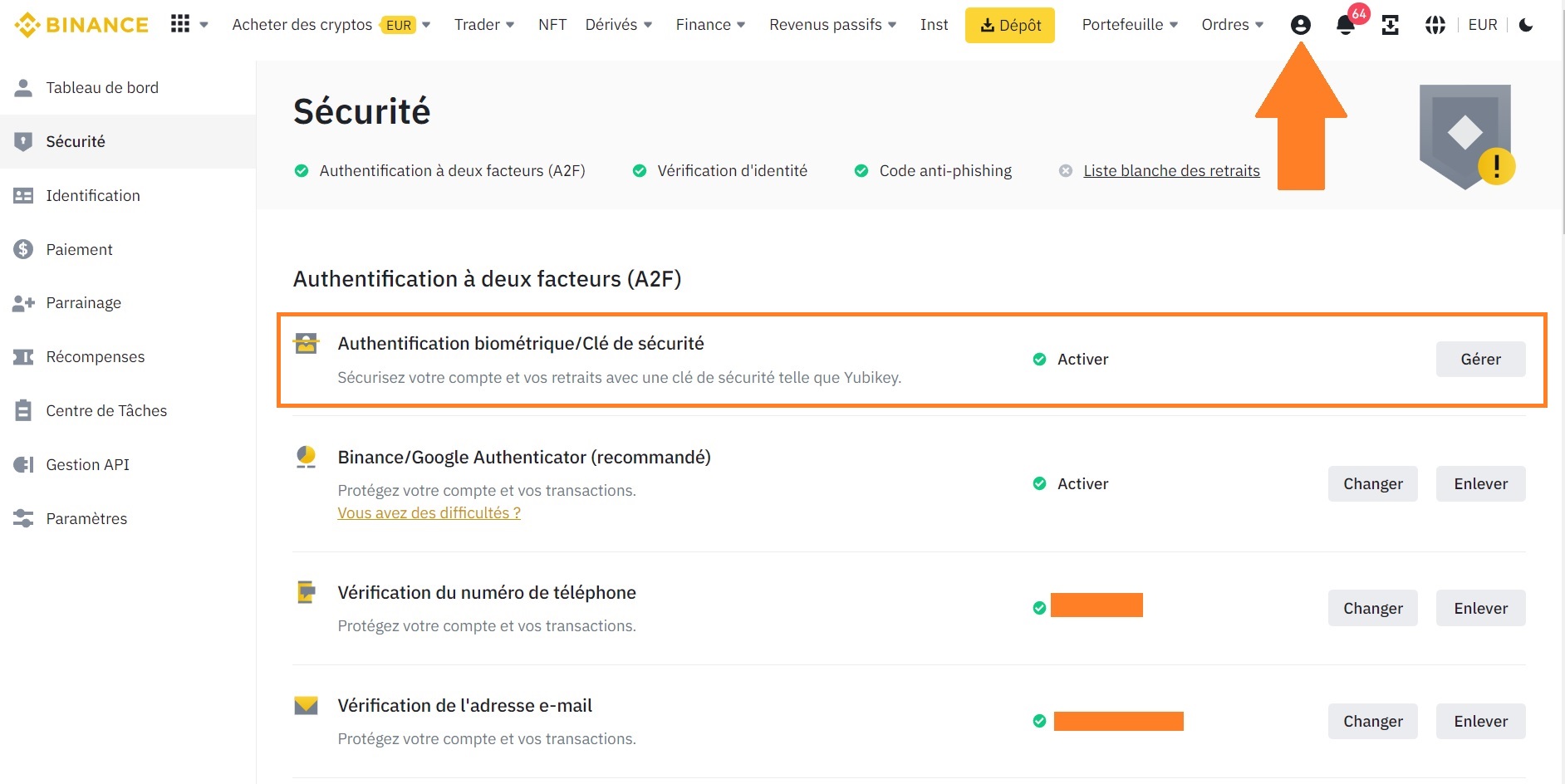The width and height of the screenshot is (1565, 784).
Task: Open the Récompenses sidebar icon
Action: pyautogui.click(x=23, y=356)
